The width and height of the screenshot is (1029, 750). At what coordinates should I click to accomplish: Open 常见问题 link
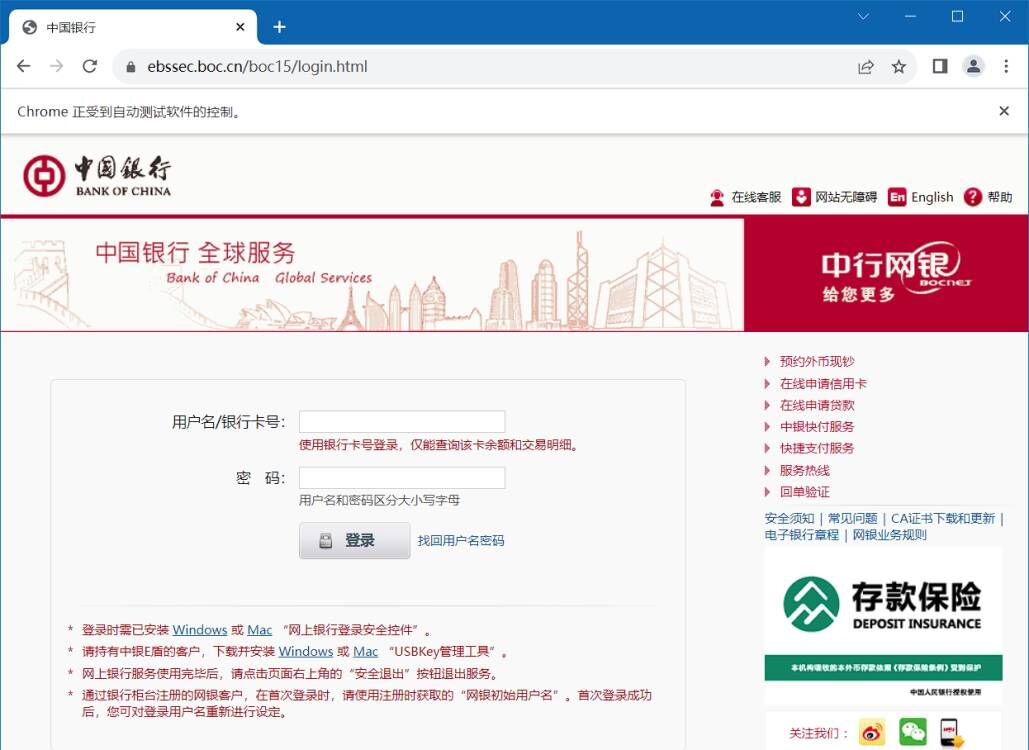(x=852, y=518)
